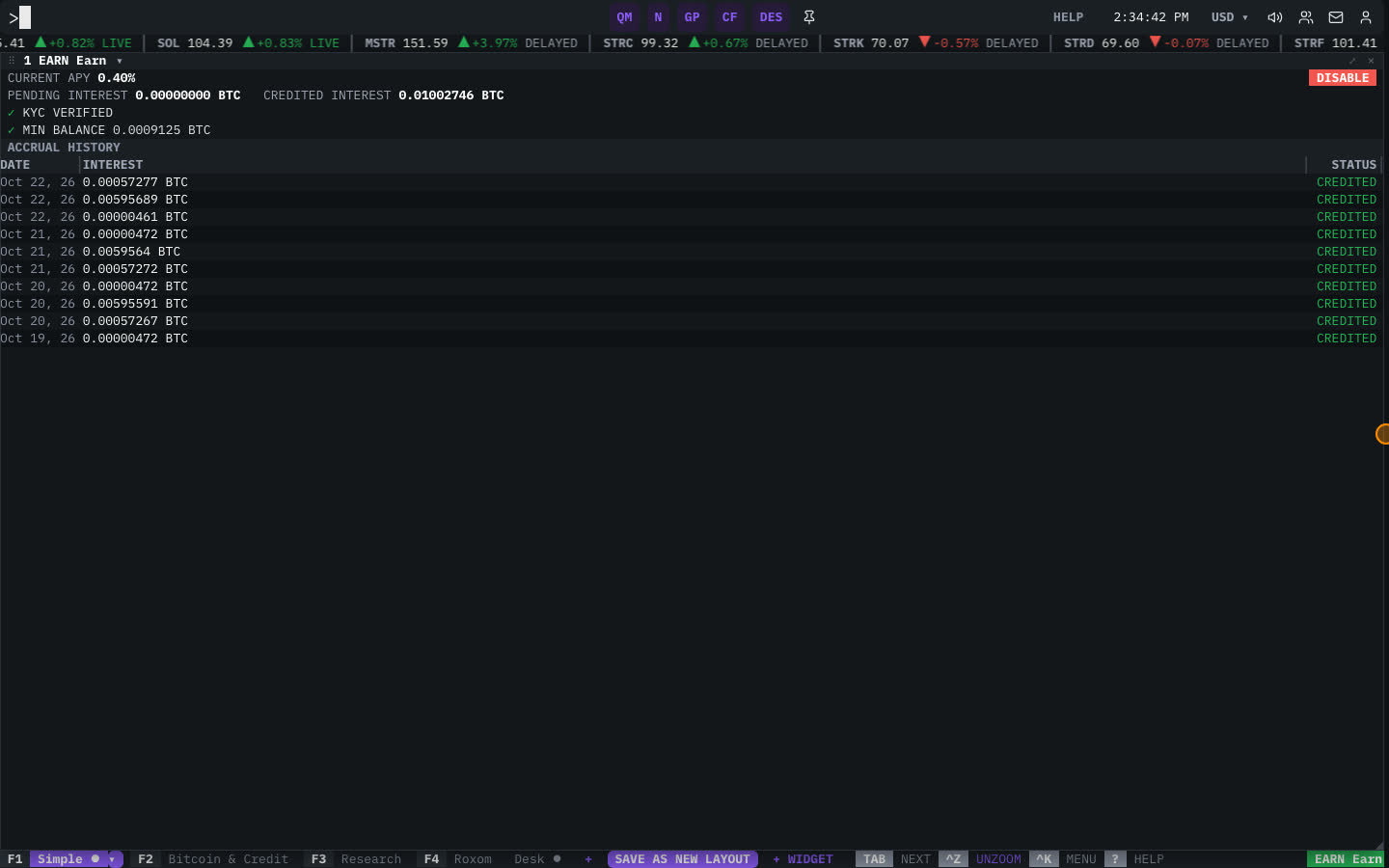The height and width of the screenshot is (868, 1389).
Task: Switch to F3 Research tab
Action: pyautogui.click(x=356, y=859)
